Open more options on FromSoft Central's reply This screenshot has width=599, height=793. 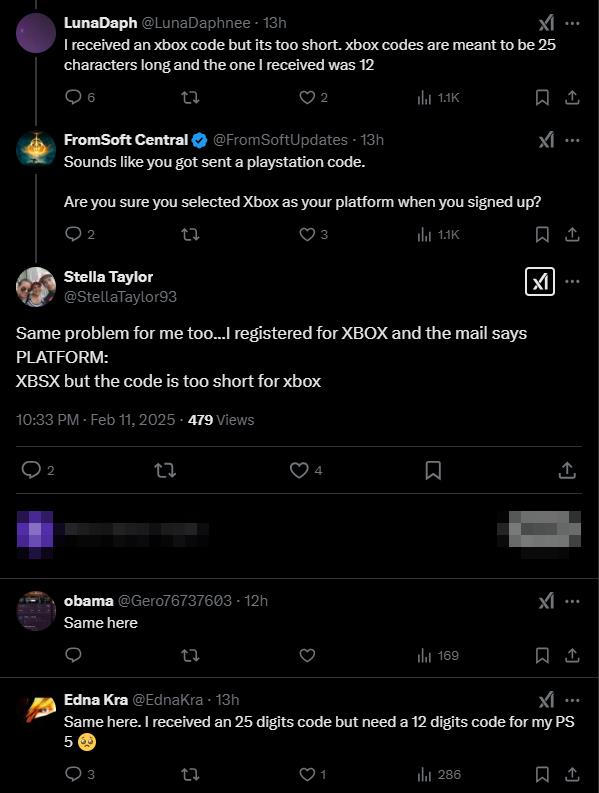point(572,140)
